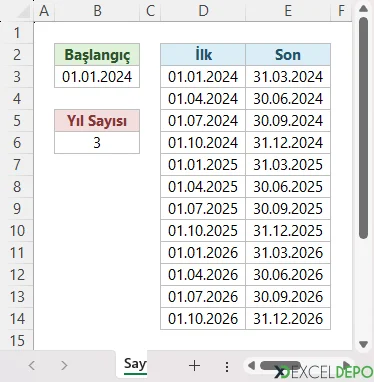Select column B header
This screenshot has height=382, width=374.
tap(97, 11)
